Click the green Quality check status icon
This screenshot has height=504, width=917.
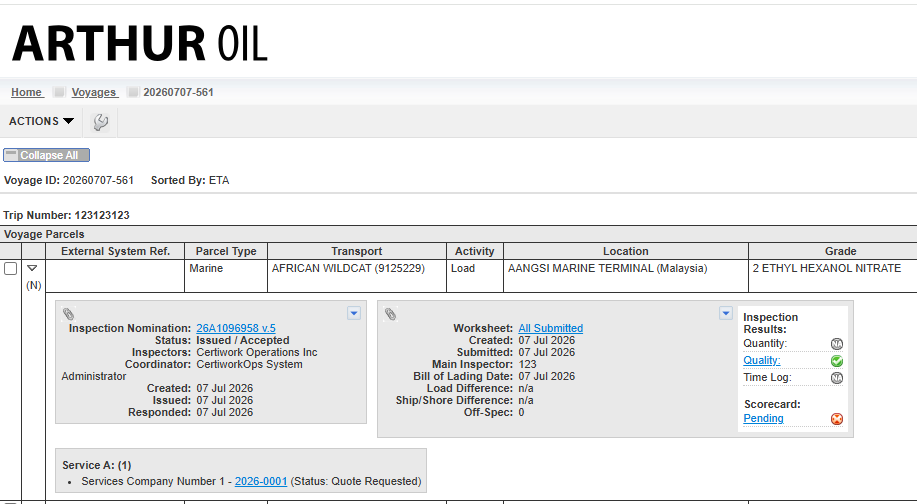[x=837, y=361]
